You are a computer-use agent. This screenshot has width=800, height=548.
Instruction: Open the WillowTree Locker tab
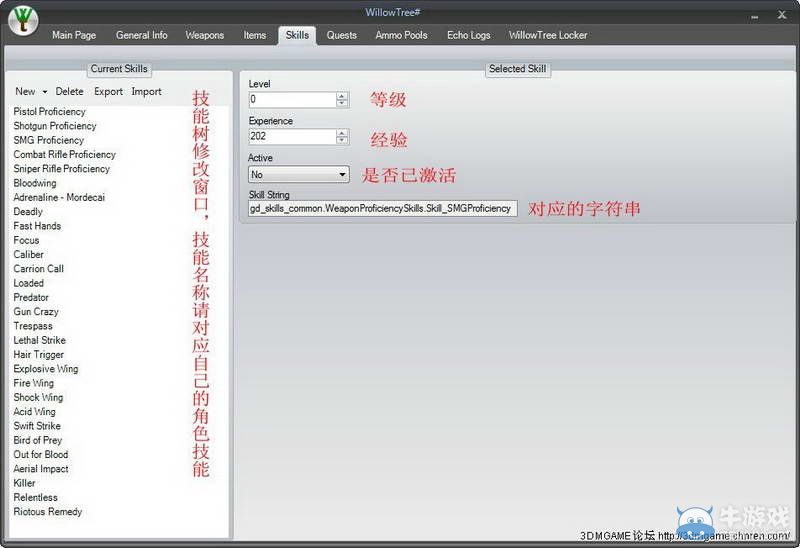[548, 35]
